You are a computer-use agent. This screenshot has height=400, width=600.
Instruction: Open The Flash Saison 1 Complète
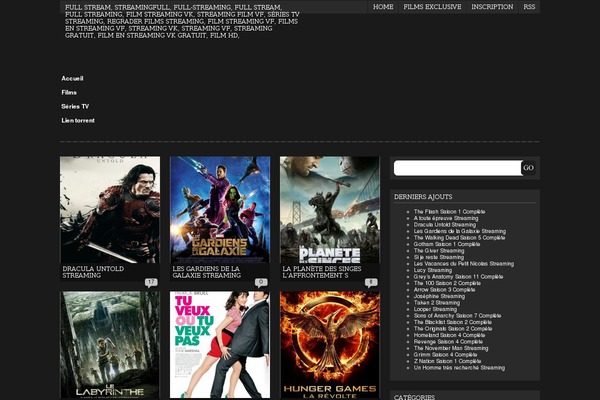pos(449,212)
